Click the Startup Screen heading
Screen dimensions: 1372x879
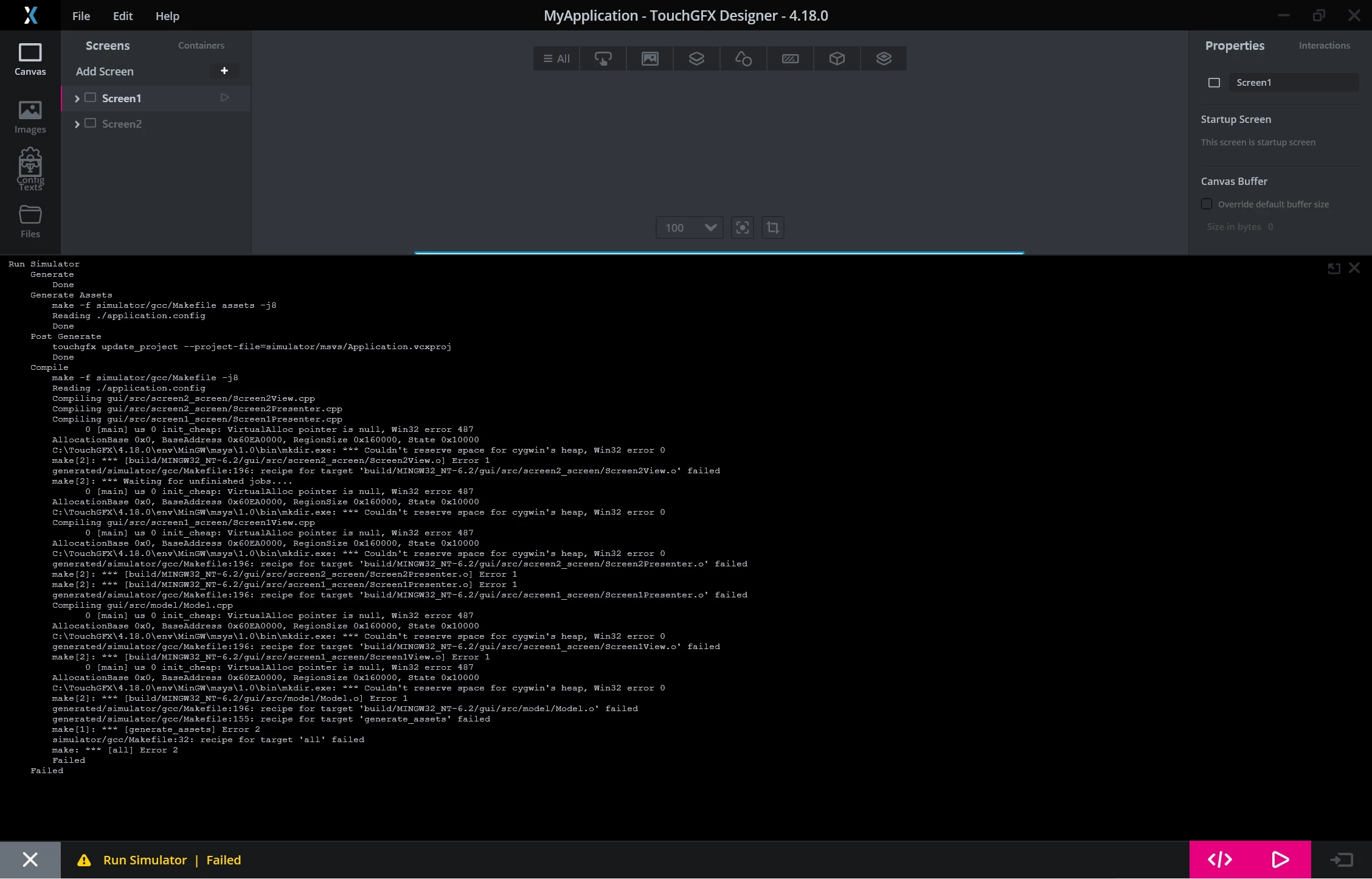tap(1236, 119)
